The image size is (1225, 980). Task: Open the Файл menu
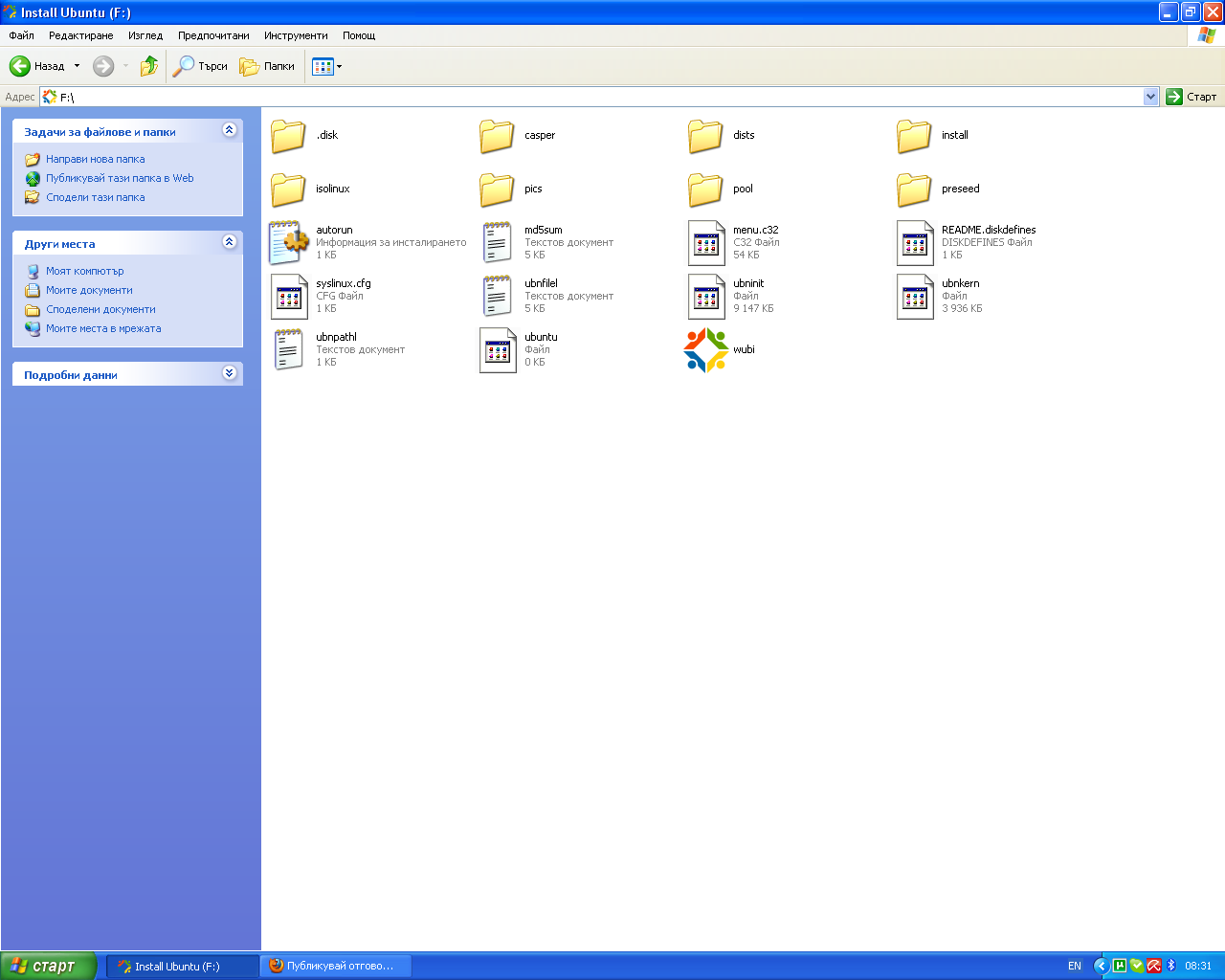[21, 35]
